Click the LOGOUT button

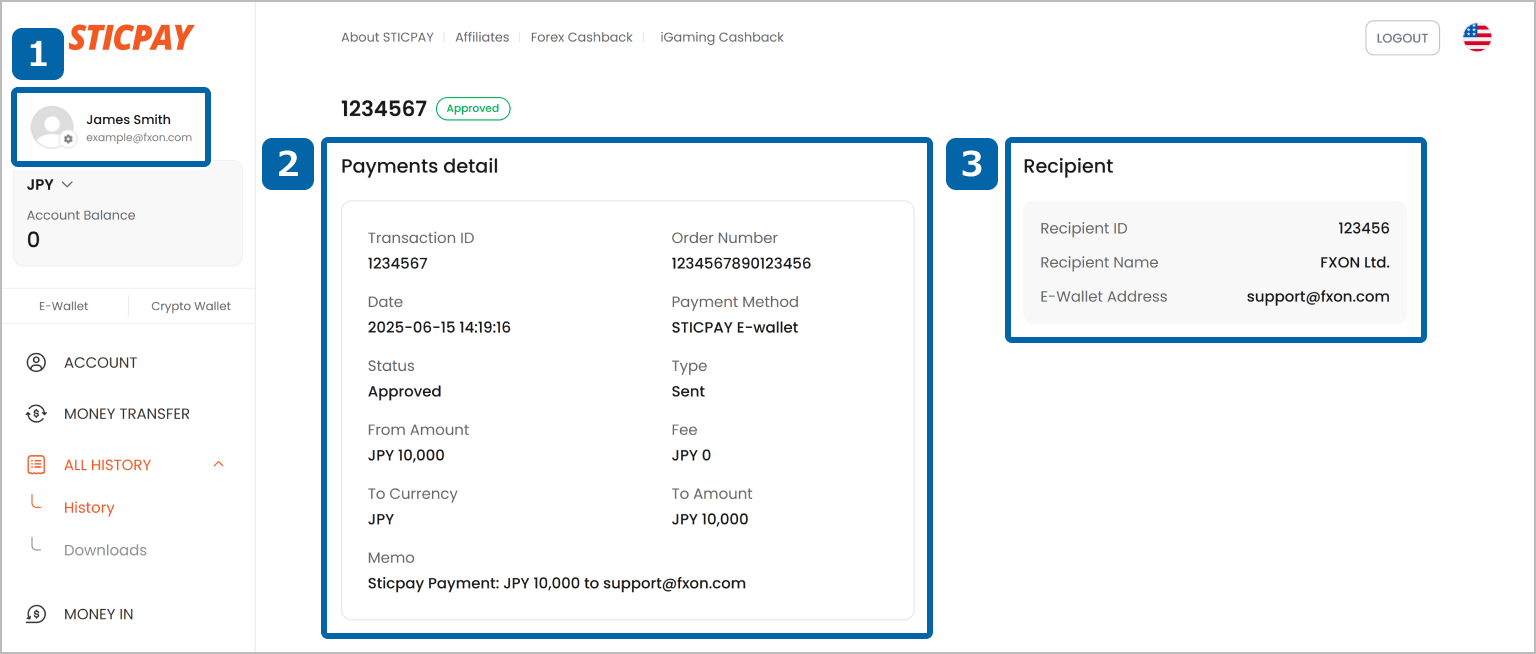coord(1402,38)
